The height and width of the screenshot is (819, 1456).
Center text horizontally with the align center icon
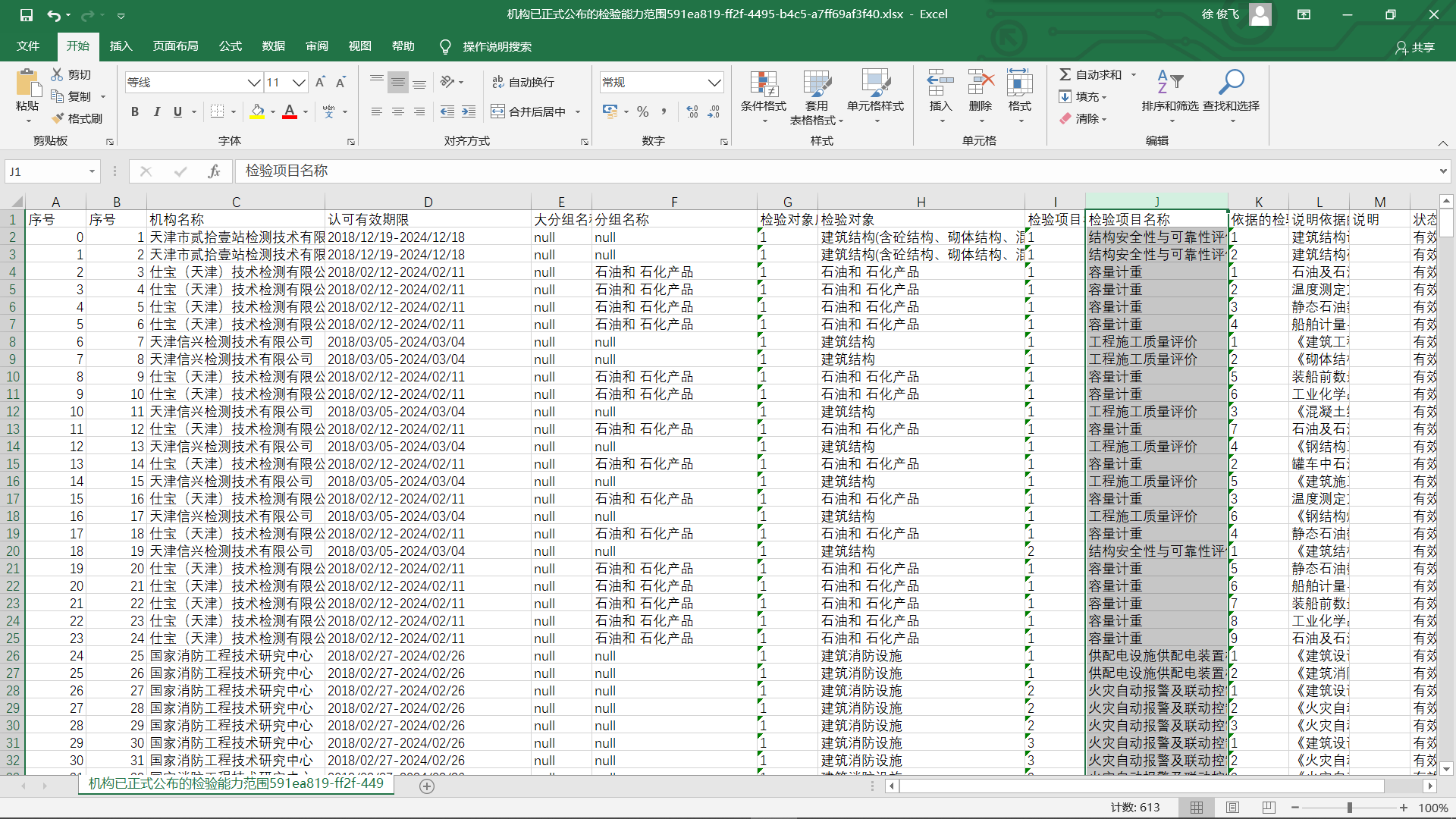[x=397, y=111]
